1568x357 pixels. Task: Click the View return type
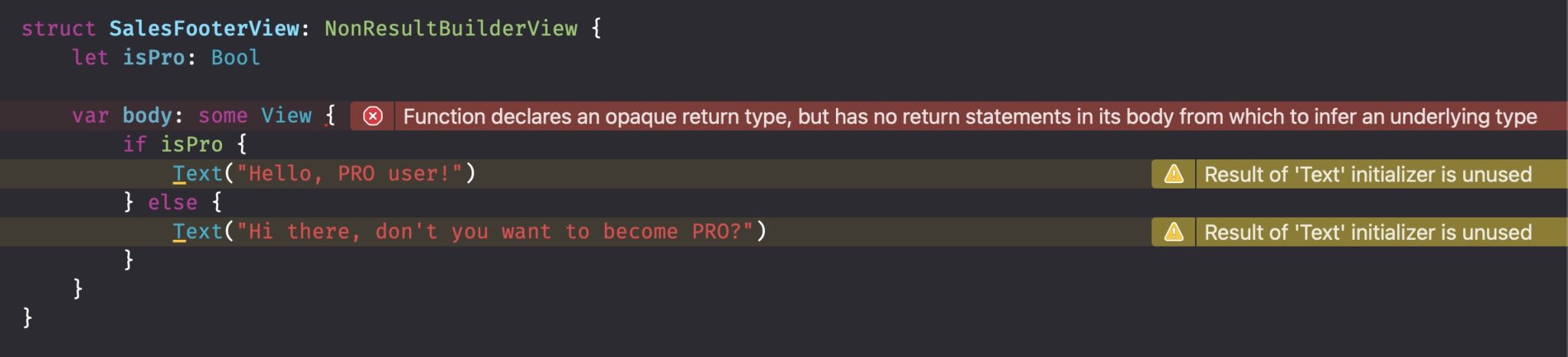(x=286, y=116)
